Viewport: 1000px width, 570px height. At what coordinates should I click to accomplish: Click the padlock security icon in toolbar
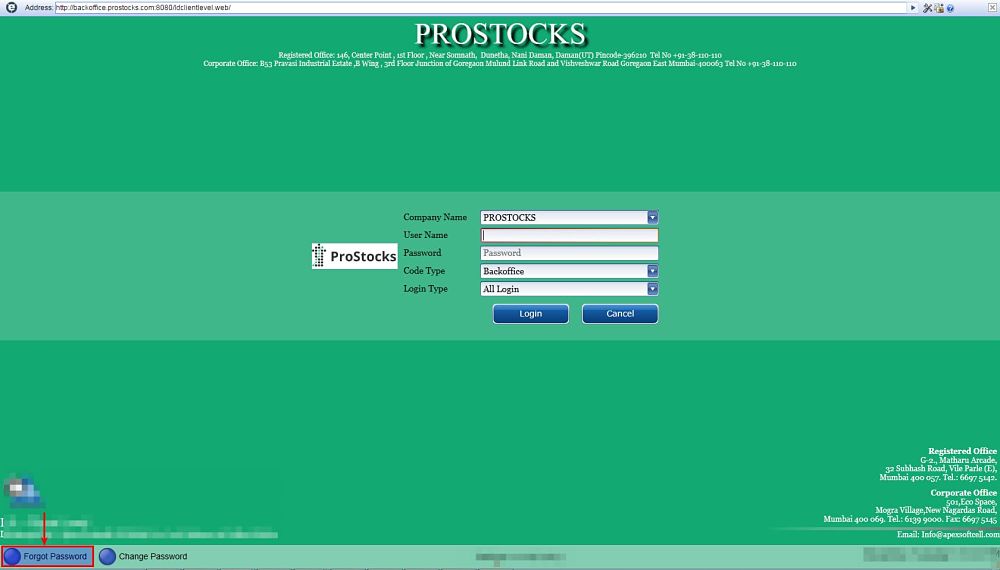939,8
